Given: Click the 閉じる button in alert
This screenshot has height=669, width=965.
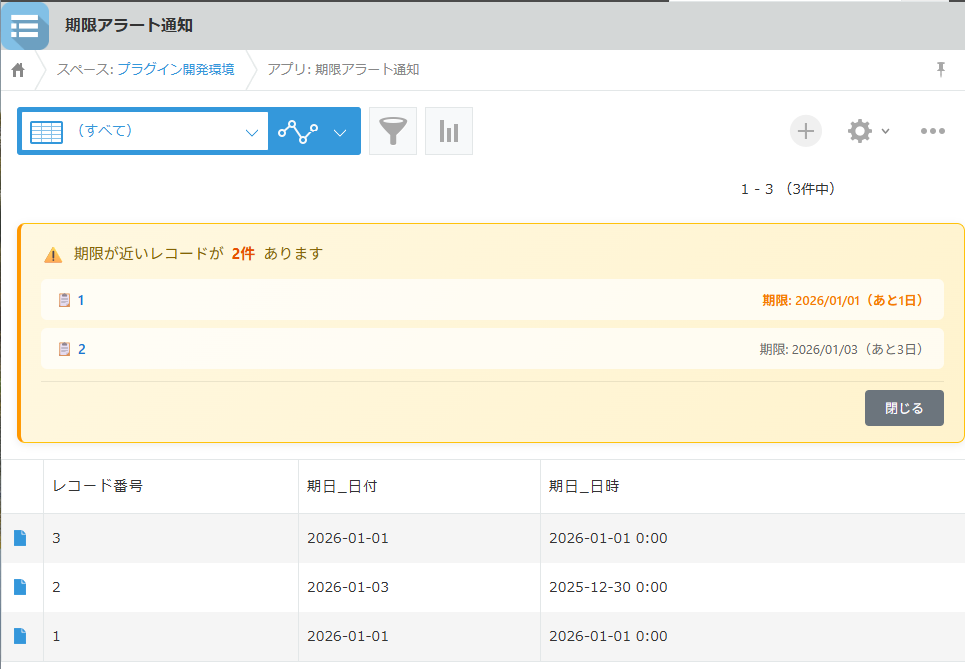Looking at the screenshot, I should (x=904, y=408).
